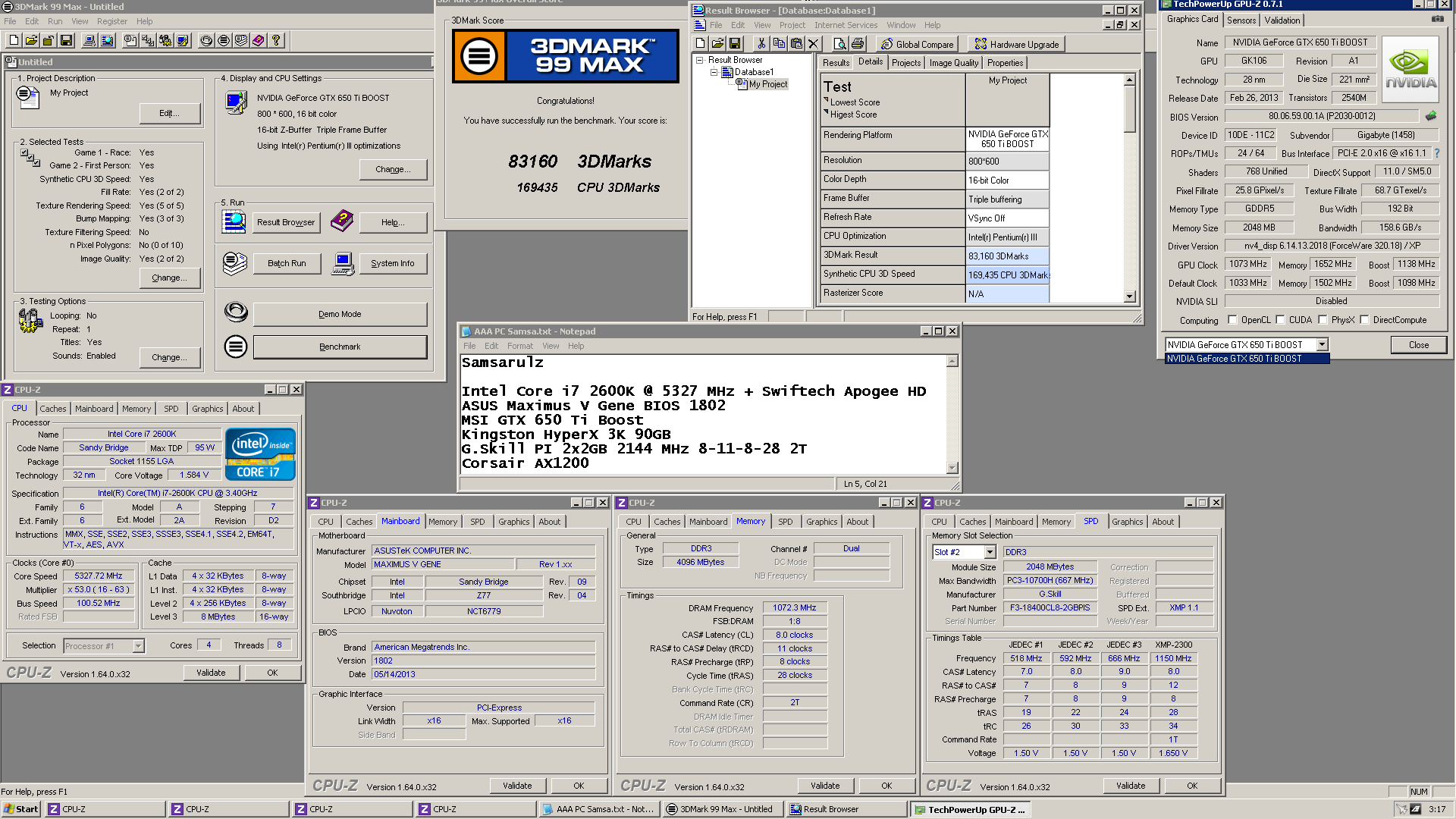Click the selected tests checkmarks toolbar icon
This screenshot has height=819, width=1456.
click(148, 40)
